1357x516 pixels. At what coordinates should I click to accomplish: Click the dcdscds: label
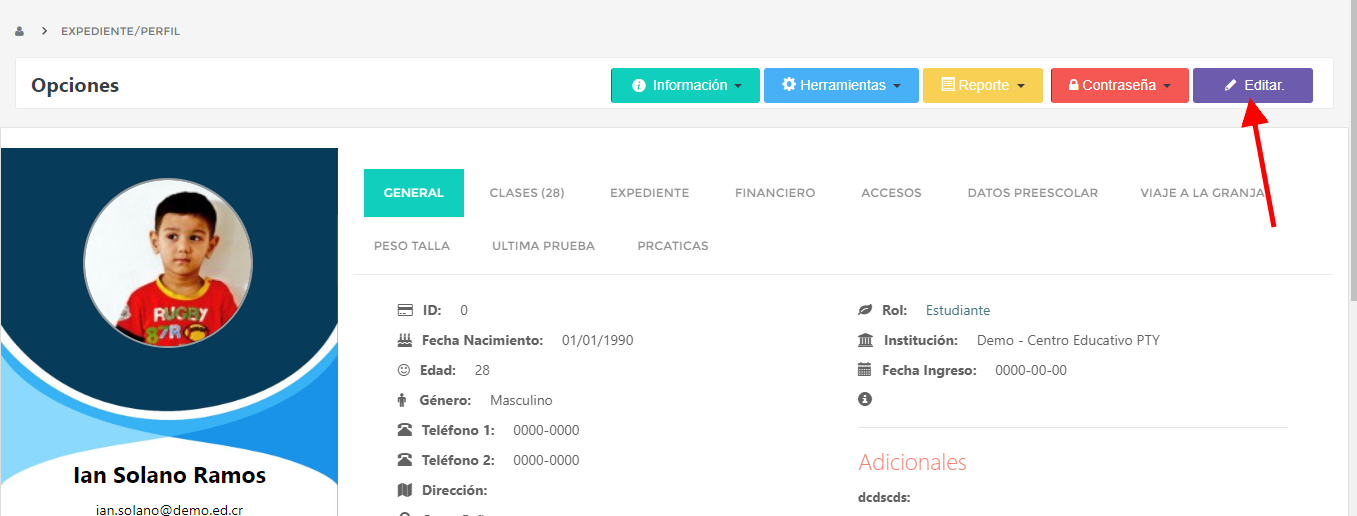point(884,497)
